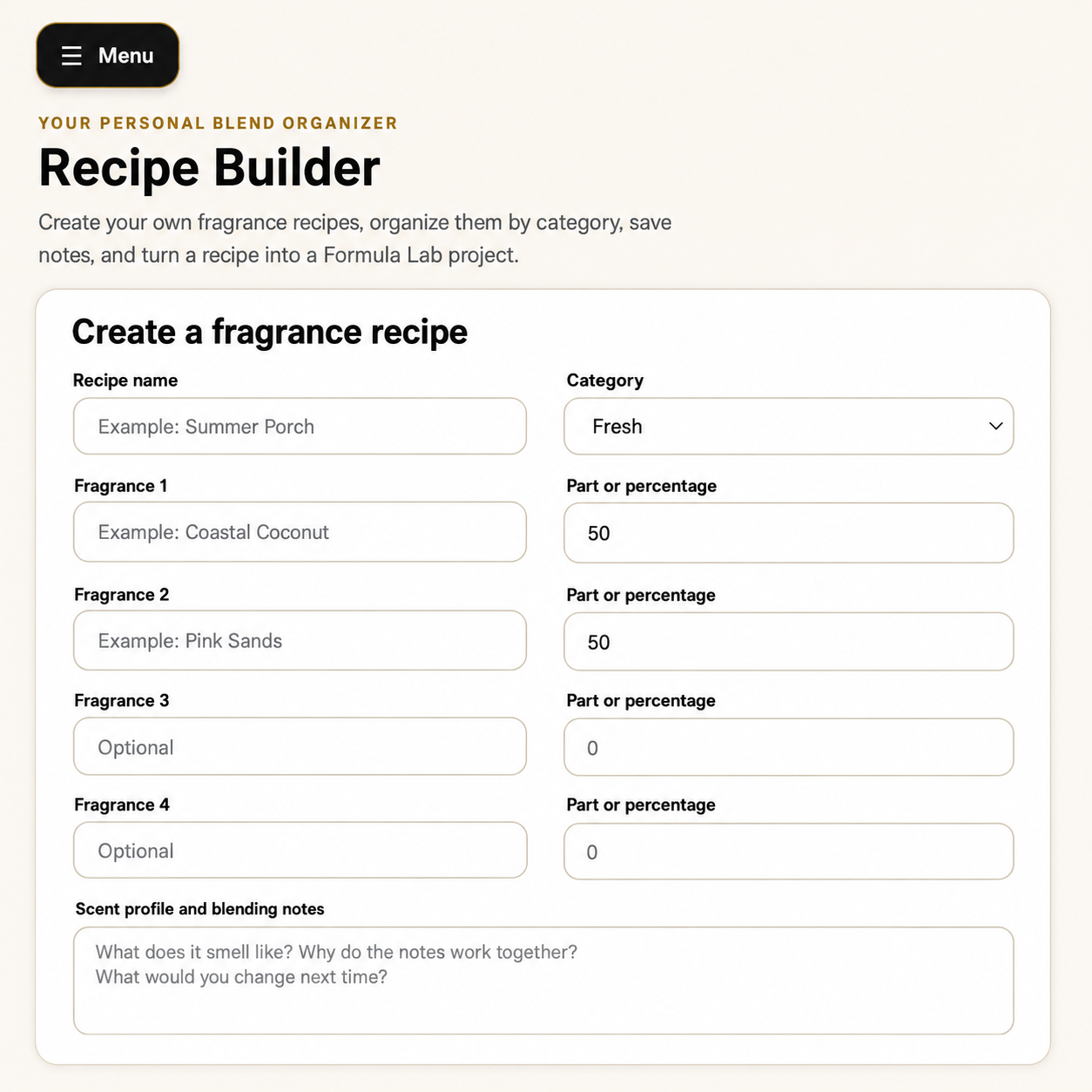Click the Category label
The height and width of the screenshot is (1092, 1092).
[x=605, y=381]
